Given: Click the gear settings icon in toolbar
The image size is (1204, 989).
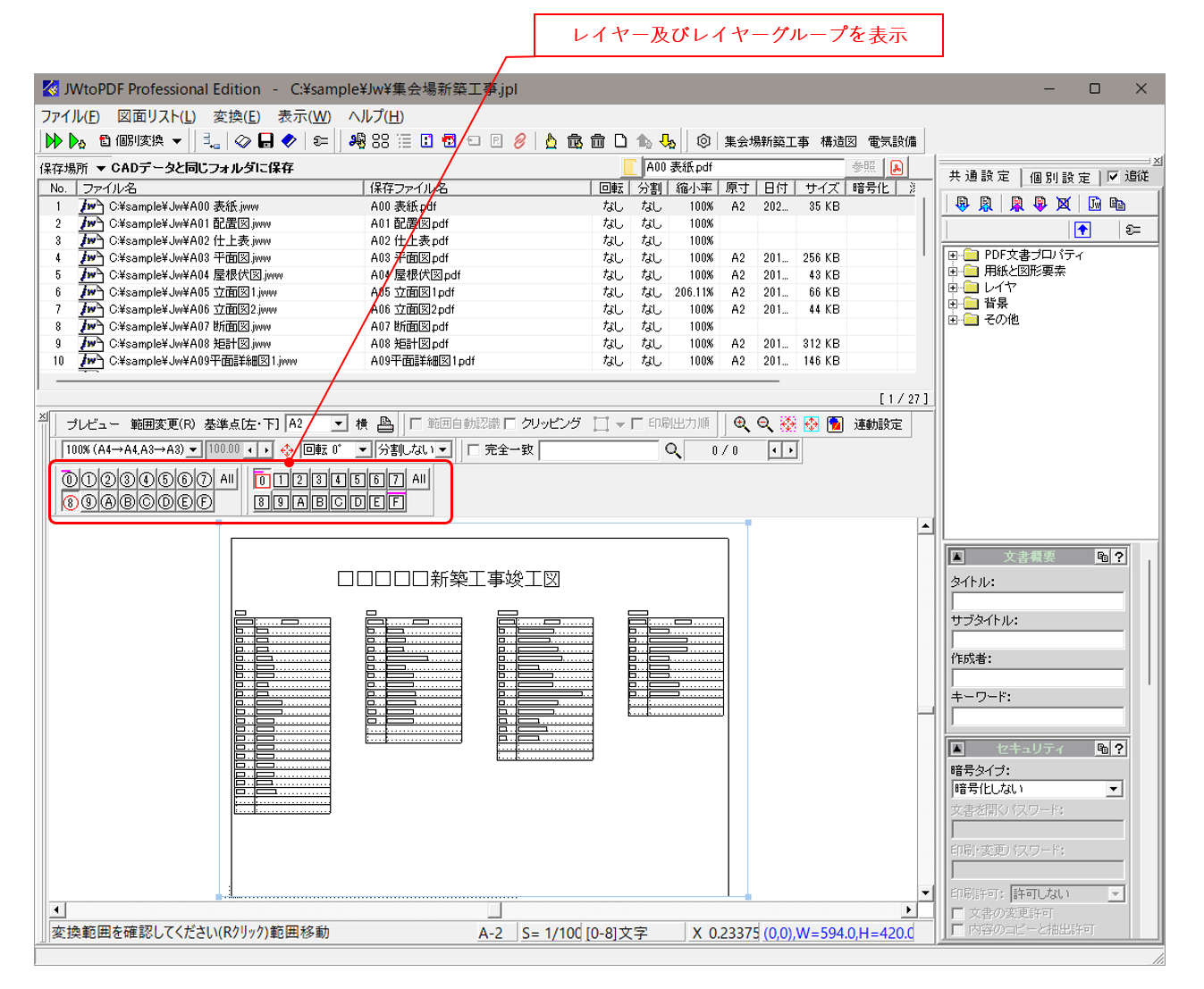Looking at the screenshot, I should click(703, 141).
